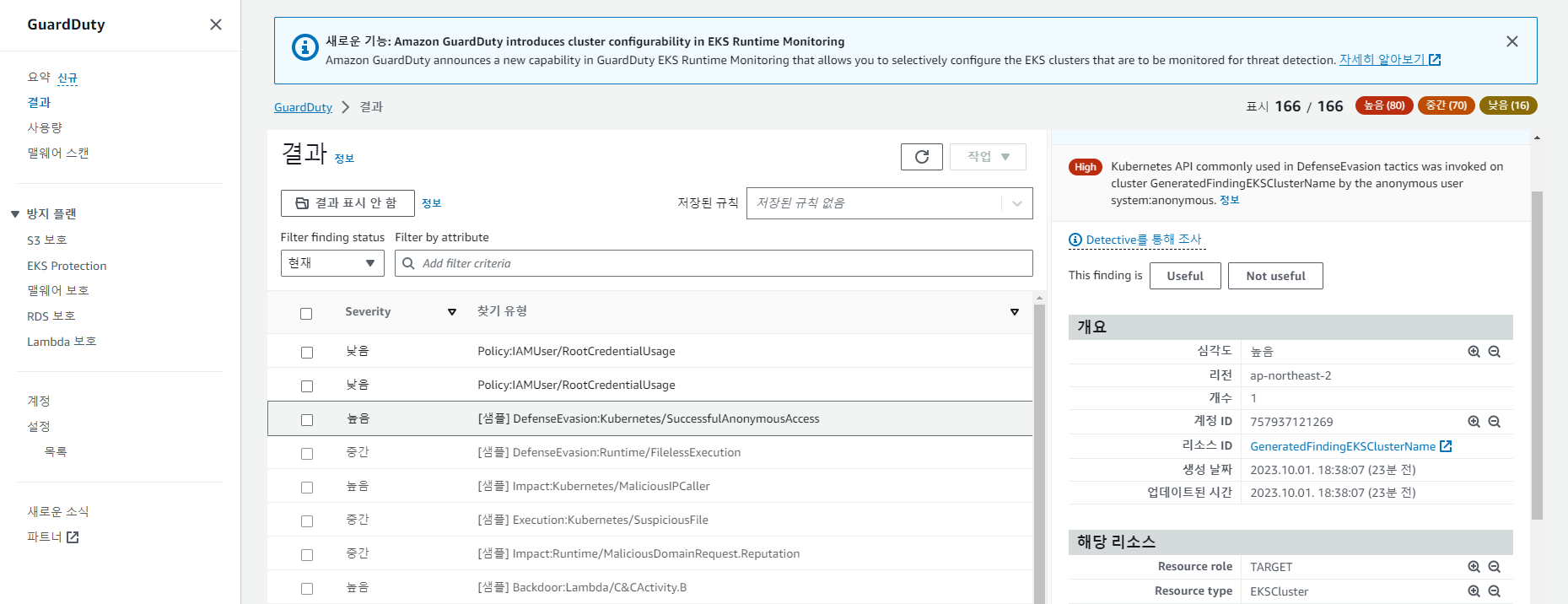This screenshot has width=1568, height=604.
Task: Open the 작업 actions dropdown
Action: [988, 157]
